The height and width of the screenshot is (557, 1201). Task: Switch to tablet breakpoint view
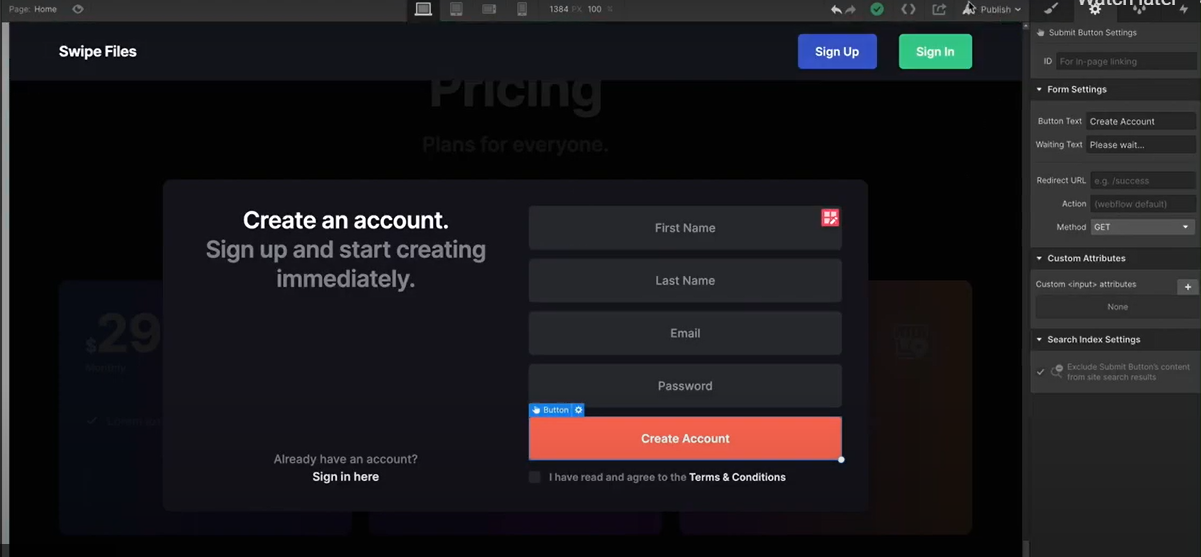pyautogui.click(x=456, y=9)
